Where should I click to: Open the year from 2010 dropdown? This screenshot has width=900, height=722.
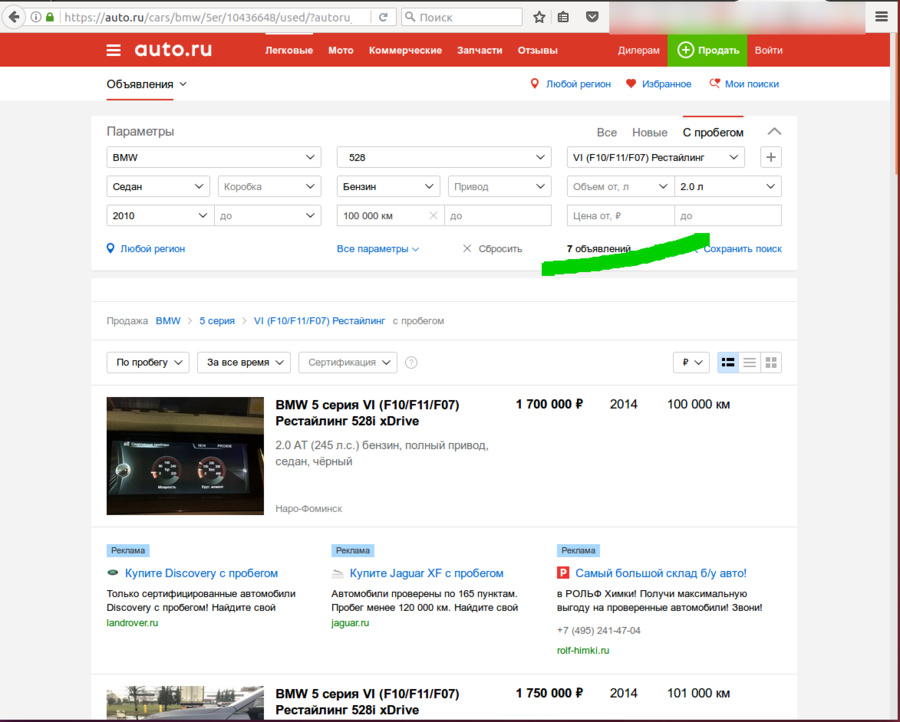160,216
